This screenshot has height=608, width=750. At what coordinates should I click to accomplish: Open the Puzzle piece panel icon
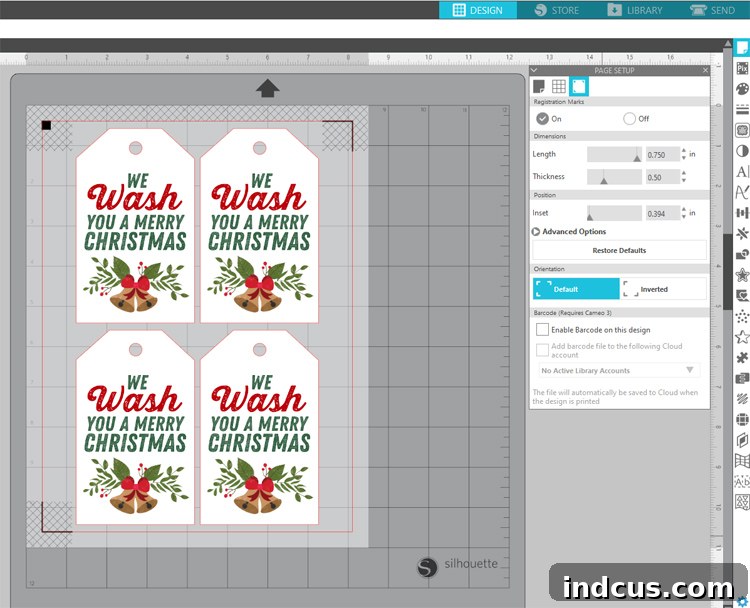[x=742, y=357]
